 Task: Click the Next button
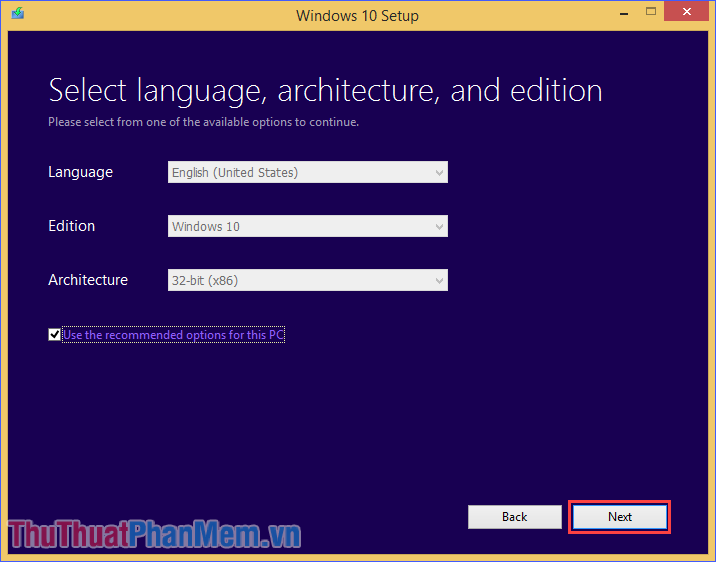click(620, 517)
